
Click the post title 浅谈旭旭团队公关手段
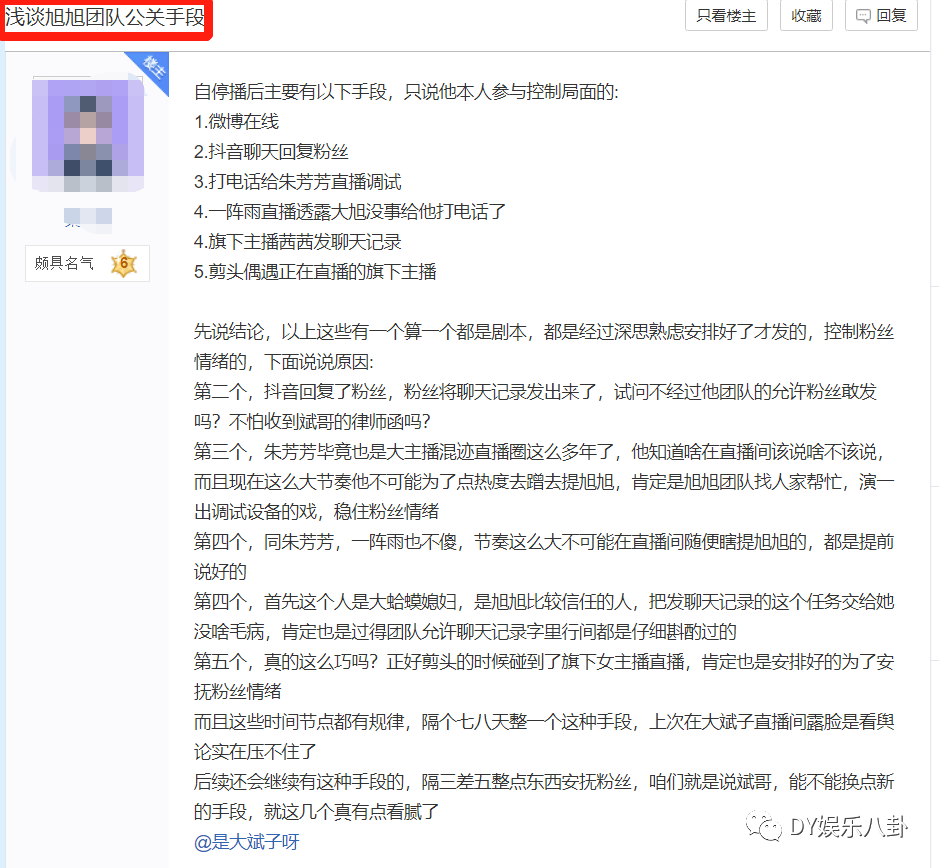click(105, 17)
